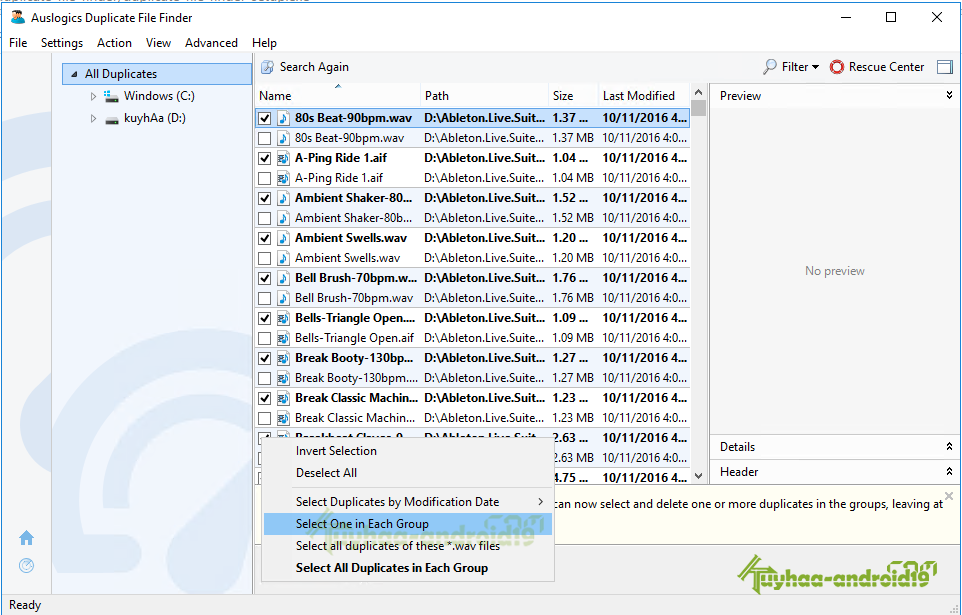This screenshot has height=615, width=962.
Task: Open the Advanced menu
Action: point(212,43)
